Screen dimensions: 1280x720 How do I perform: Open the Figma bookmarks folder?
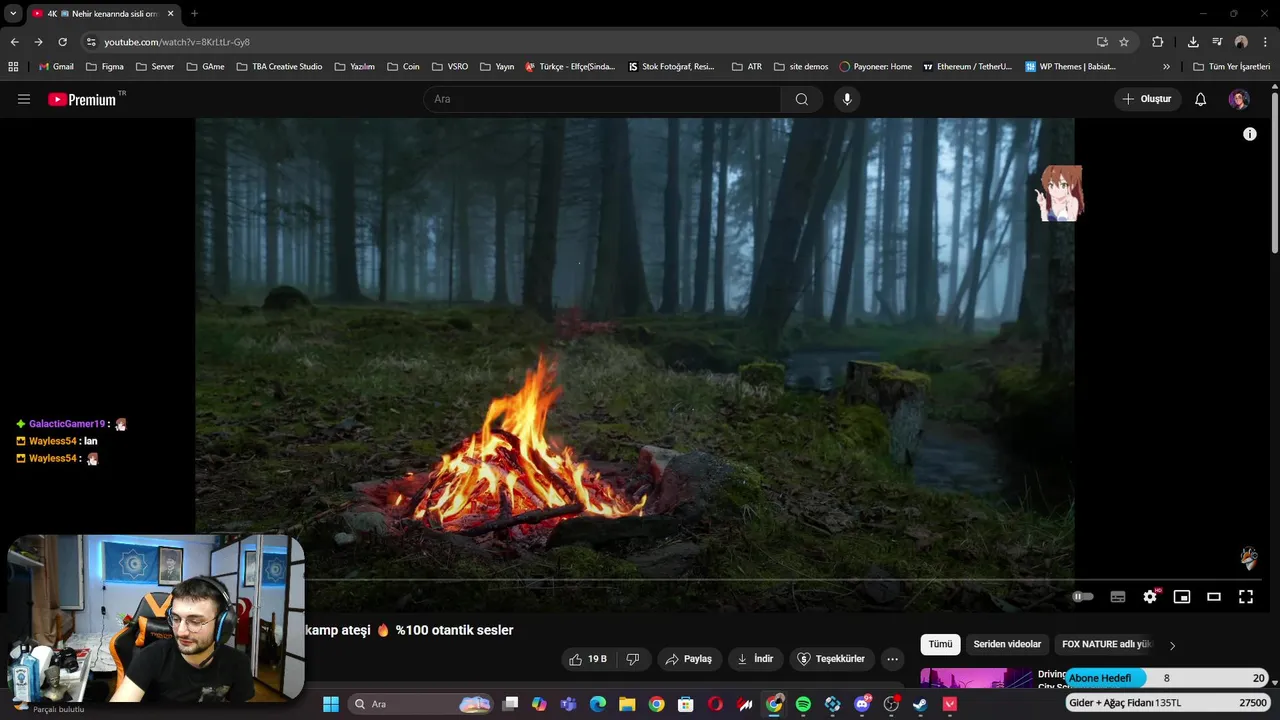tap(105, 67)
